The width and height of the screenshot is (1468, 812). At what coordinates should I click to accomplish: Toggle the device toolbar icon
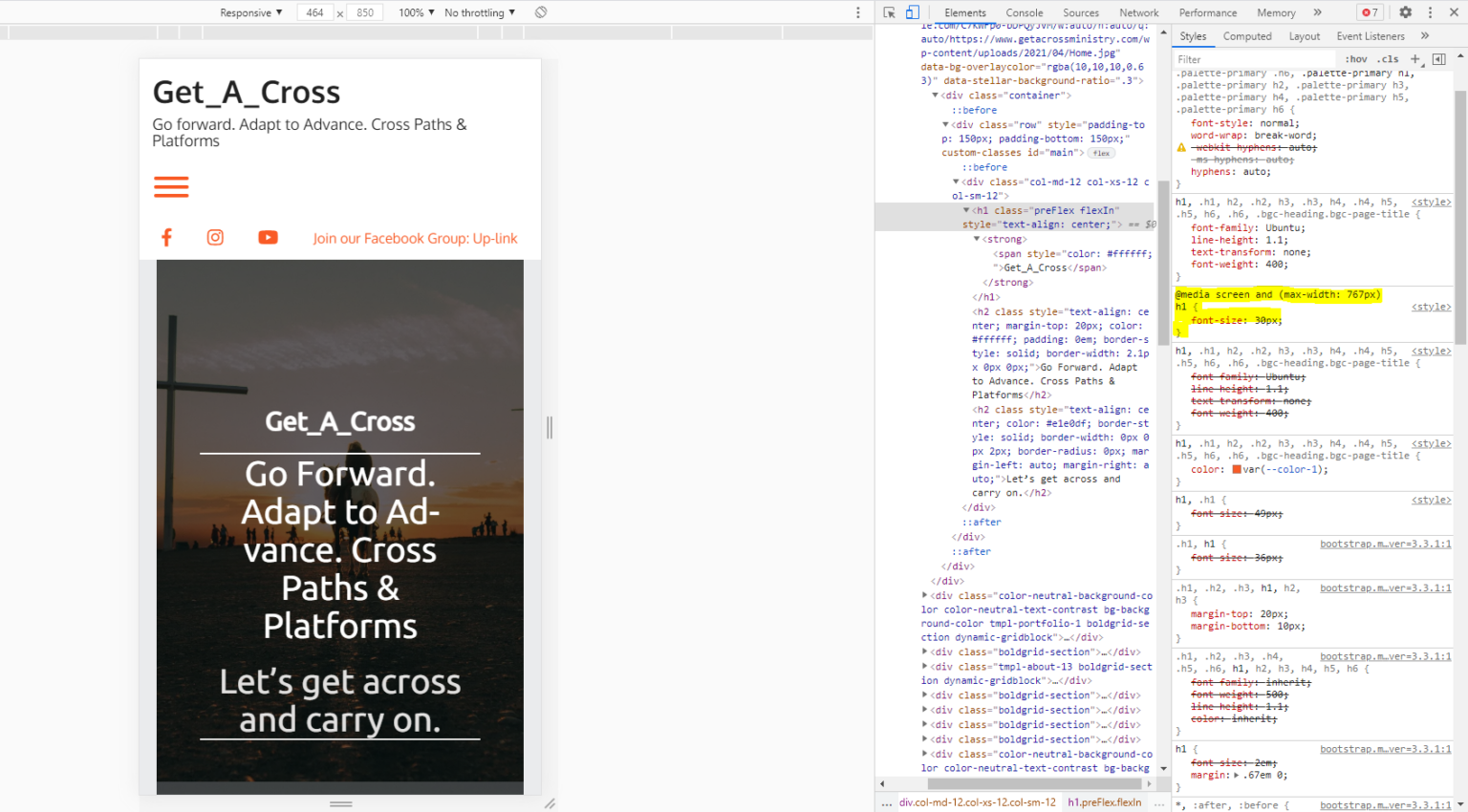913,12
